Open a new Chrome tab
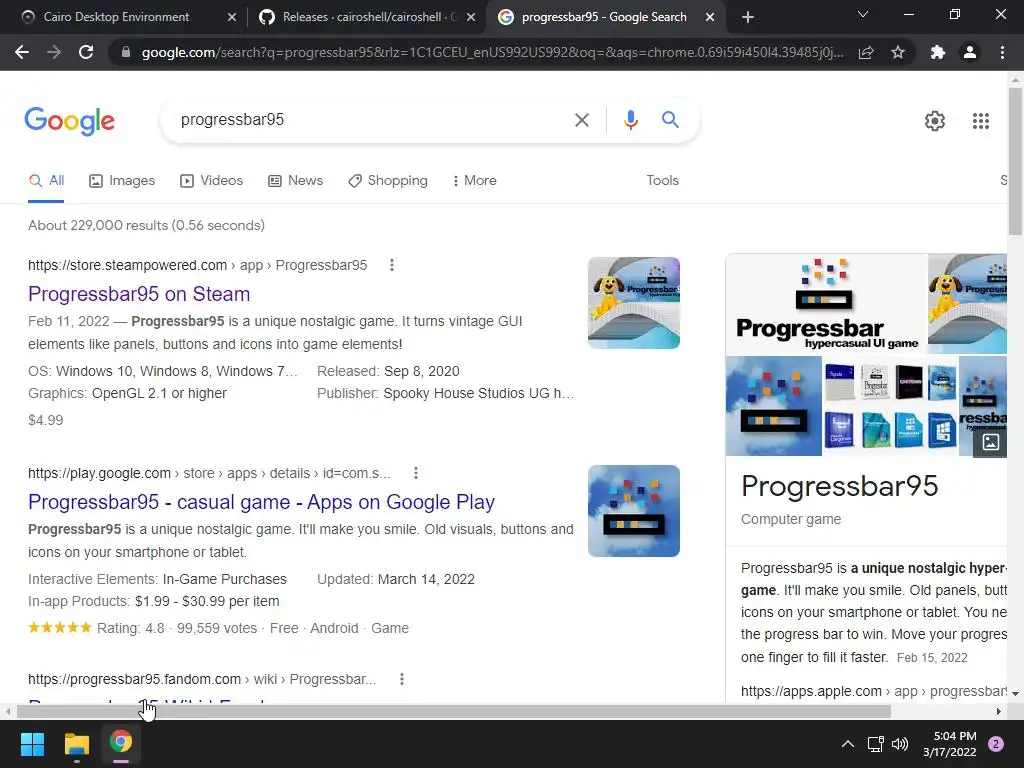Image resolution: width=1024 pixels, height=768 pixels. click(x=748, y=17)
